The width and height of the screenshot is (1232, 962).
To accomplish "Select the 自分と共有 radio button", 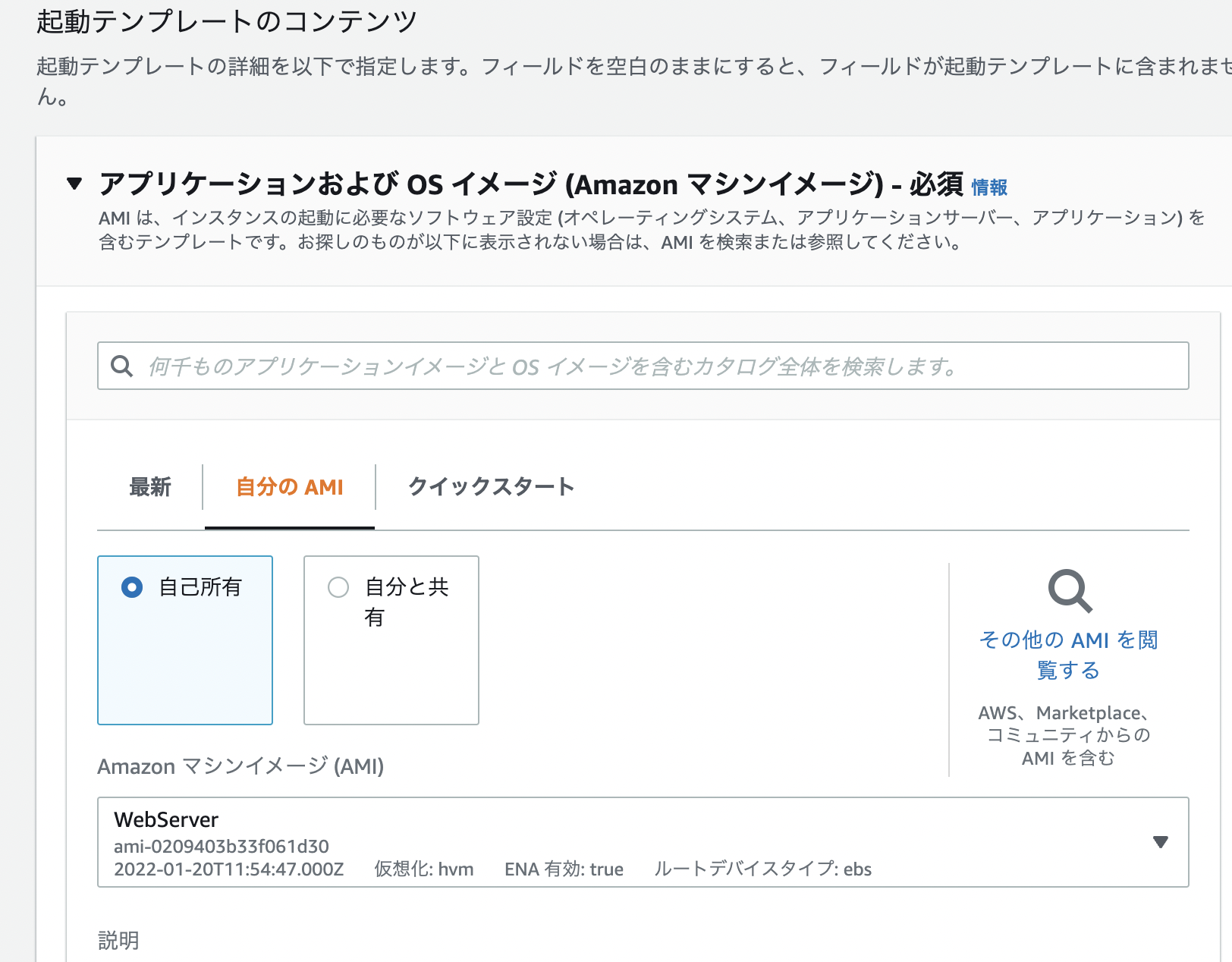I will [x=338, y=587].
